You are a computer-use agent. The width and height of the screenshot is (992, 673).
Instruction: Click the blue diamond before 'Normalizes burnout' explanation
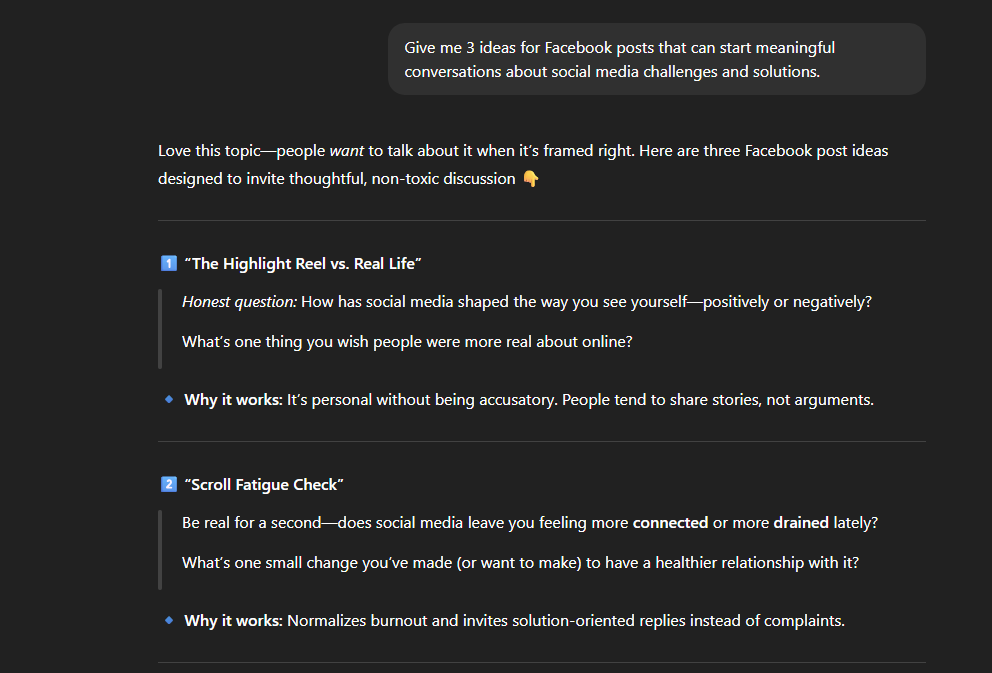point(168,621)
